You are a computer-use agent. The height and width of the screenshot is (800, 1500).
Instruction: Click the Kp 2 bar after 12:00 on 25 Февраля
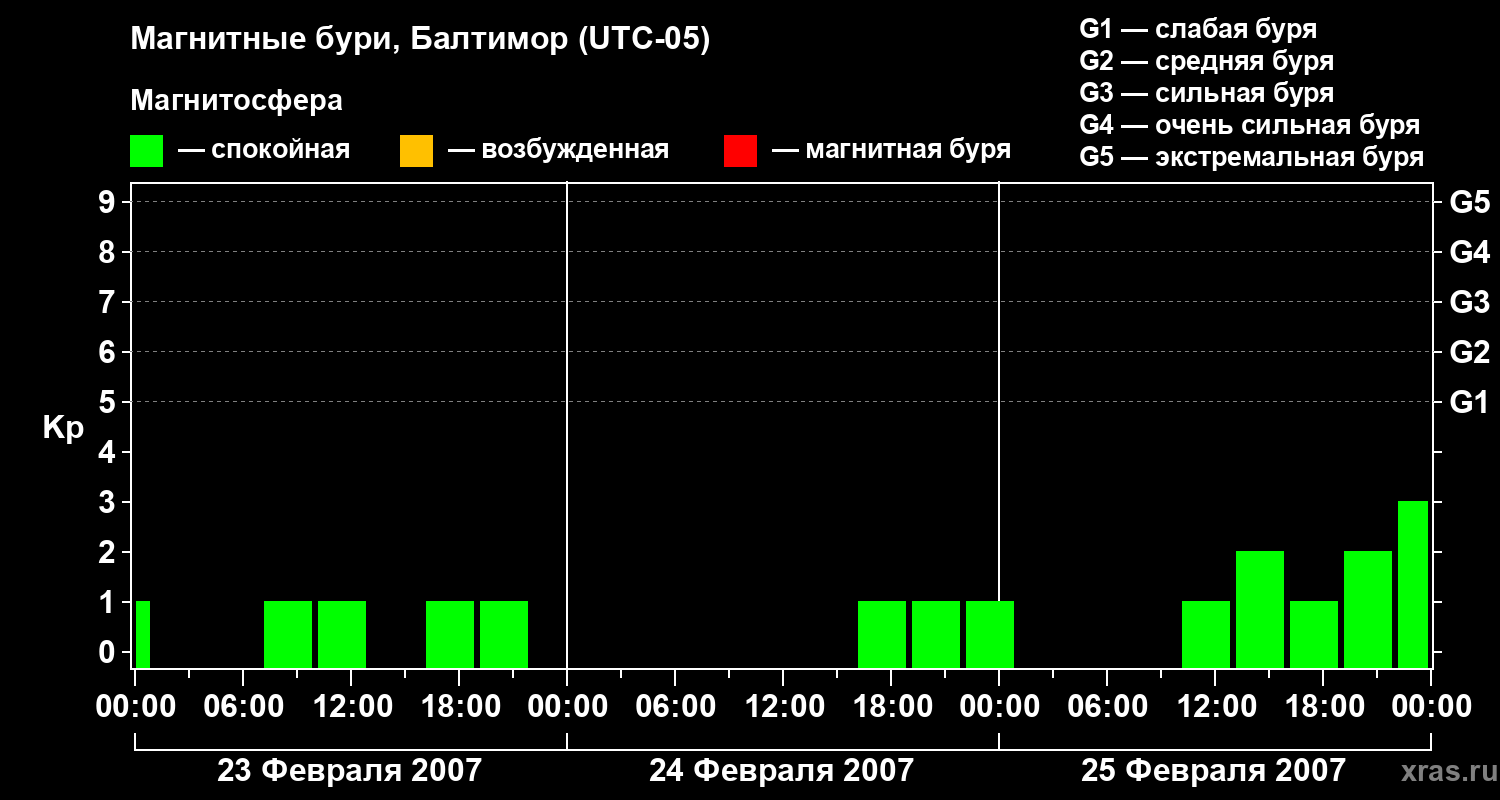[1260, 609]
